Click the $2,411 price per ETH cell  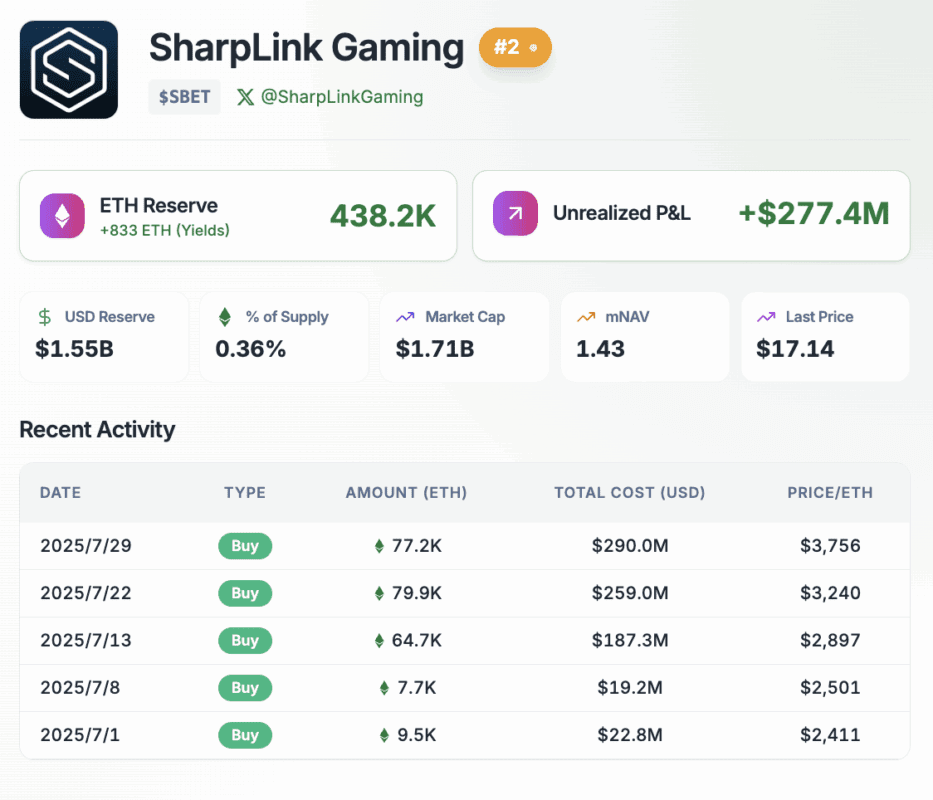pos(830,735)
